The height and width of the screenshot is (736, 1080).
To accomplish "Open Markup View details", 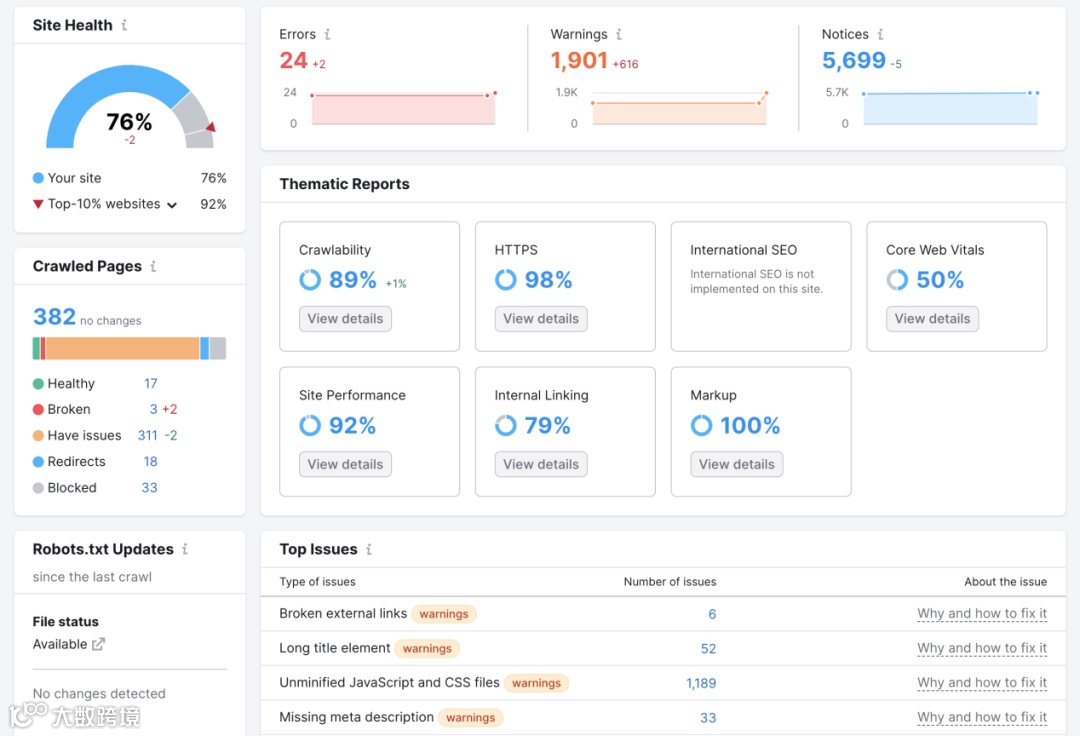I will coord(736,464).
